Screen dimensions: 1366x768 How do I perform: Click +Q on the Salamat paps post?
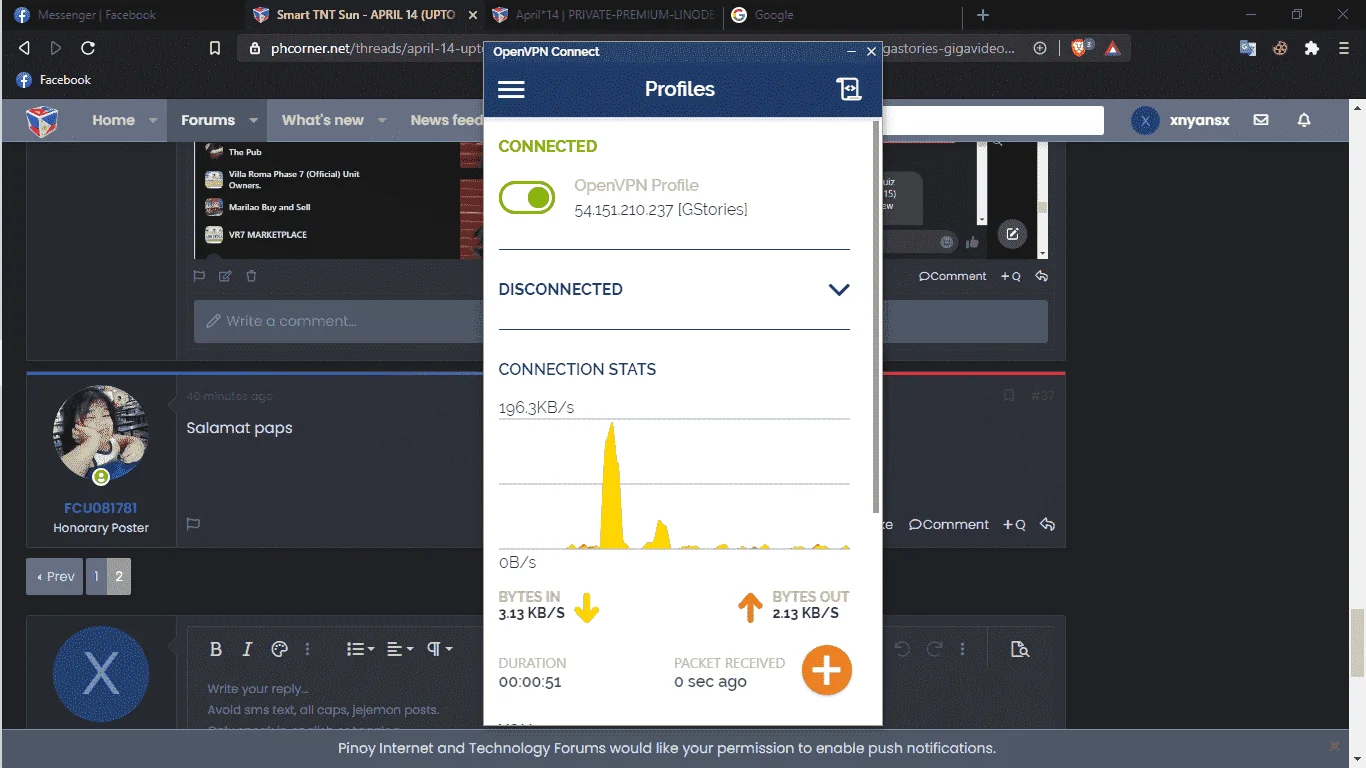[1013, 524]
